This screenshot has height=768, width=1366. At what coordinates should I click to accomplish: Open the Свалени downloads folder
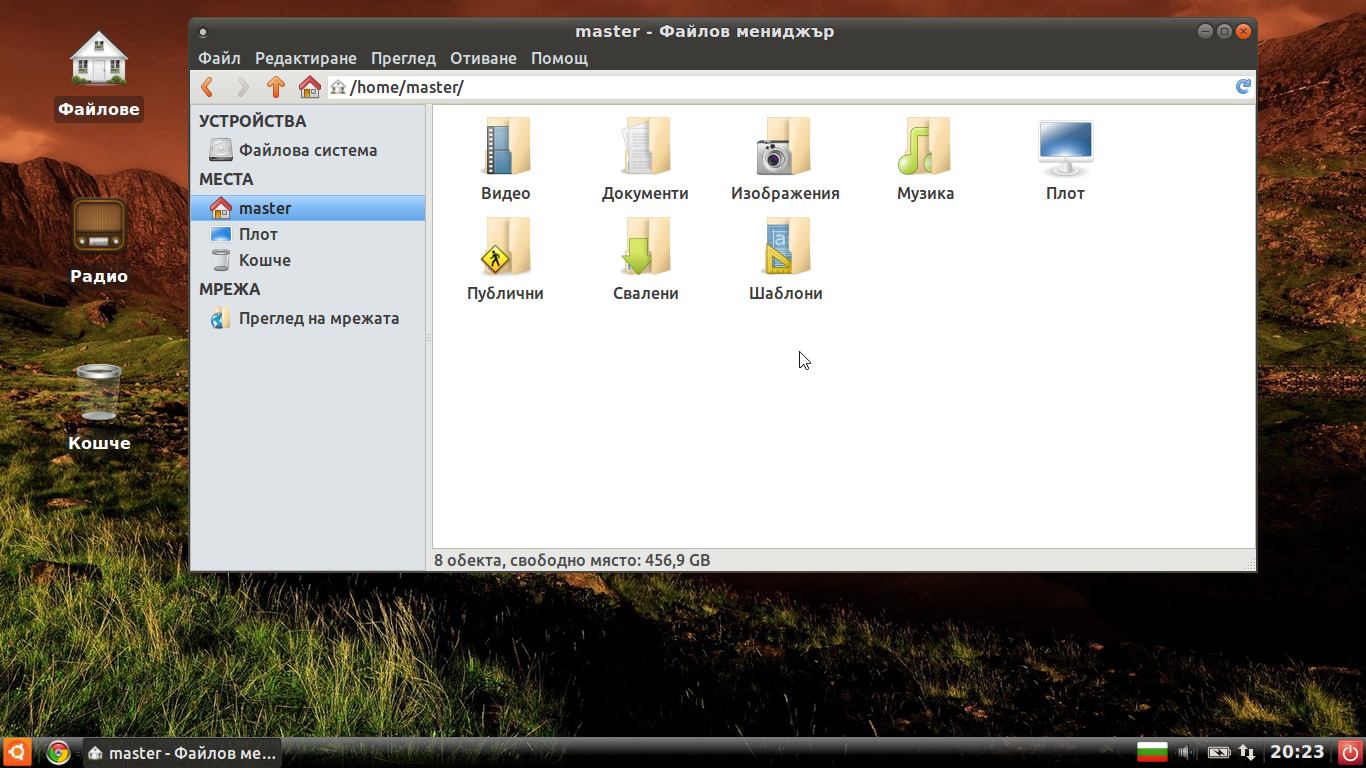(x=645, y=260)
